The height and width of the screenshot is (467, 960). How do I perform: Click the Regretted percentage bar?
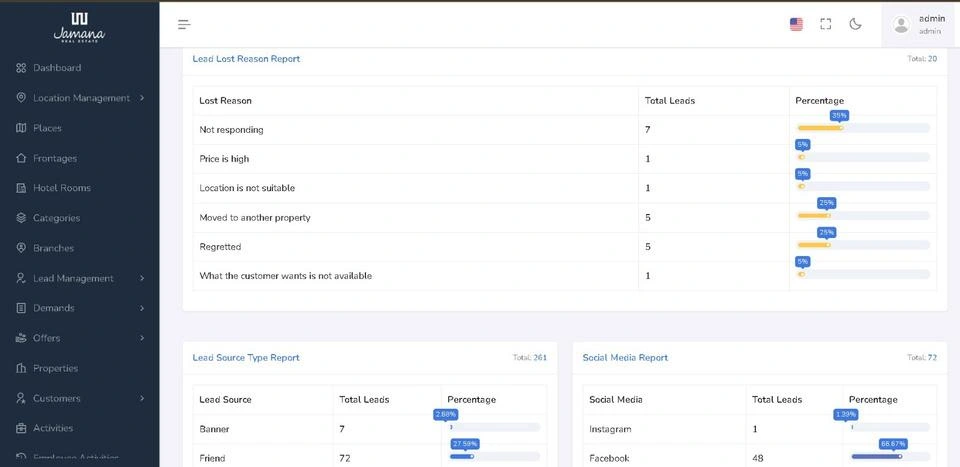pos(863,245)
